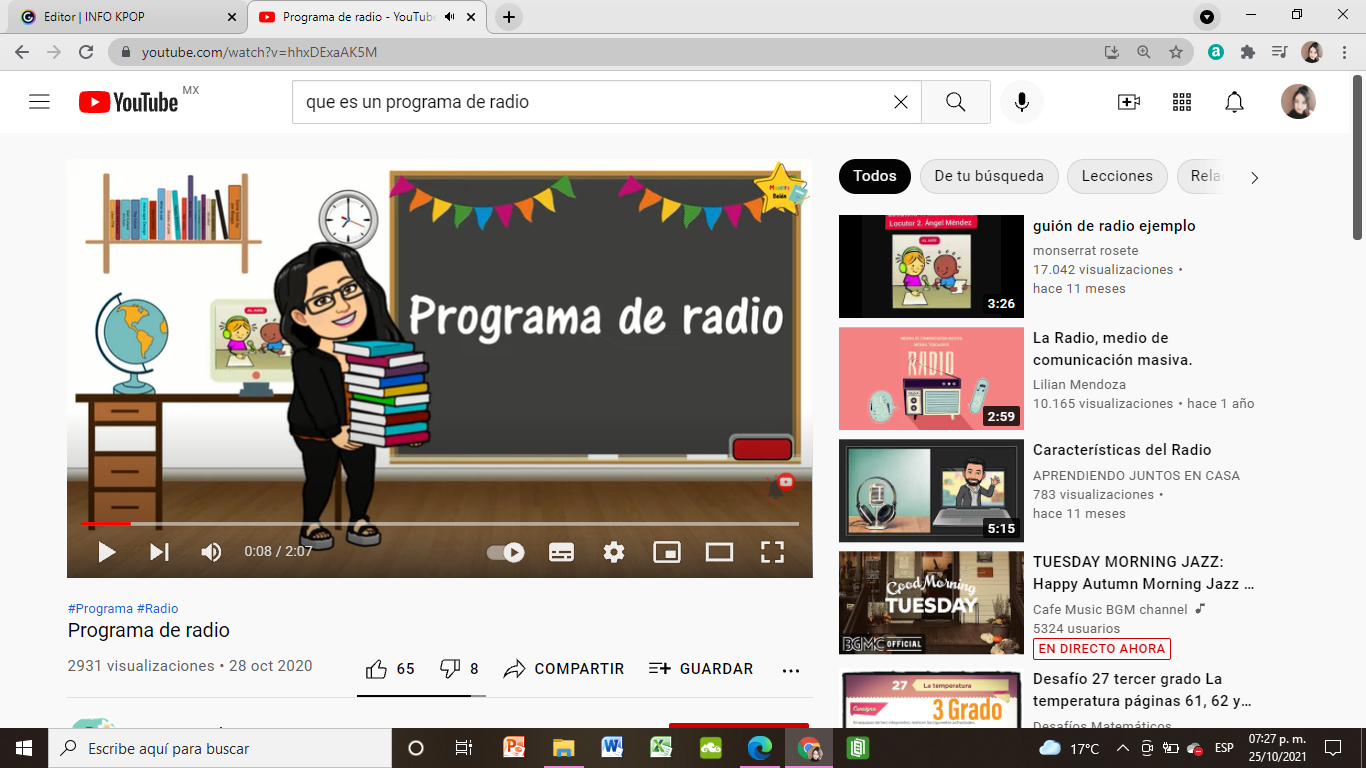Image resolution: width=1366 pixels, height=768 pixels.
Task: Open the more actions ellipsis menu
Action: (x=791, y=668)
